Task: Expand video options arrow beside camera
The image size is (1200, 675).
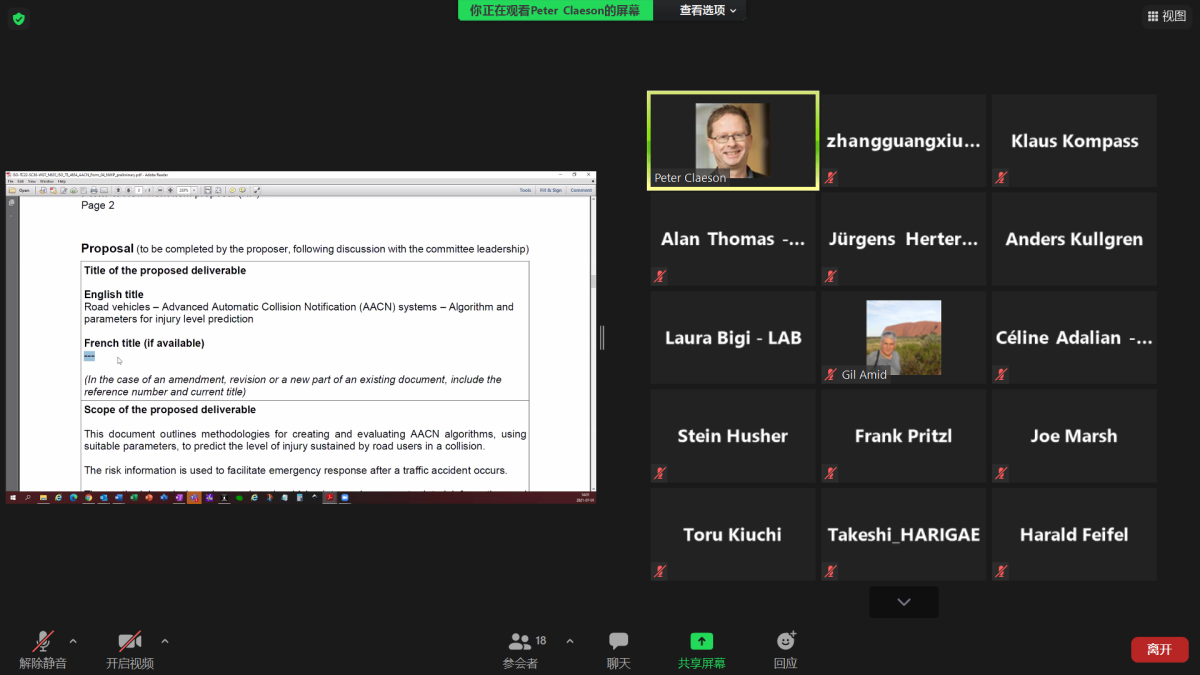Action: click(165, 641)
